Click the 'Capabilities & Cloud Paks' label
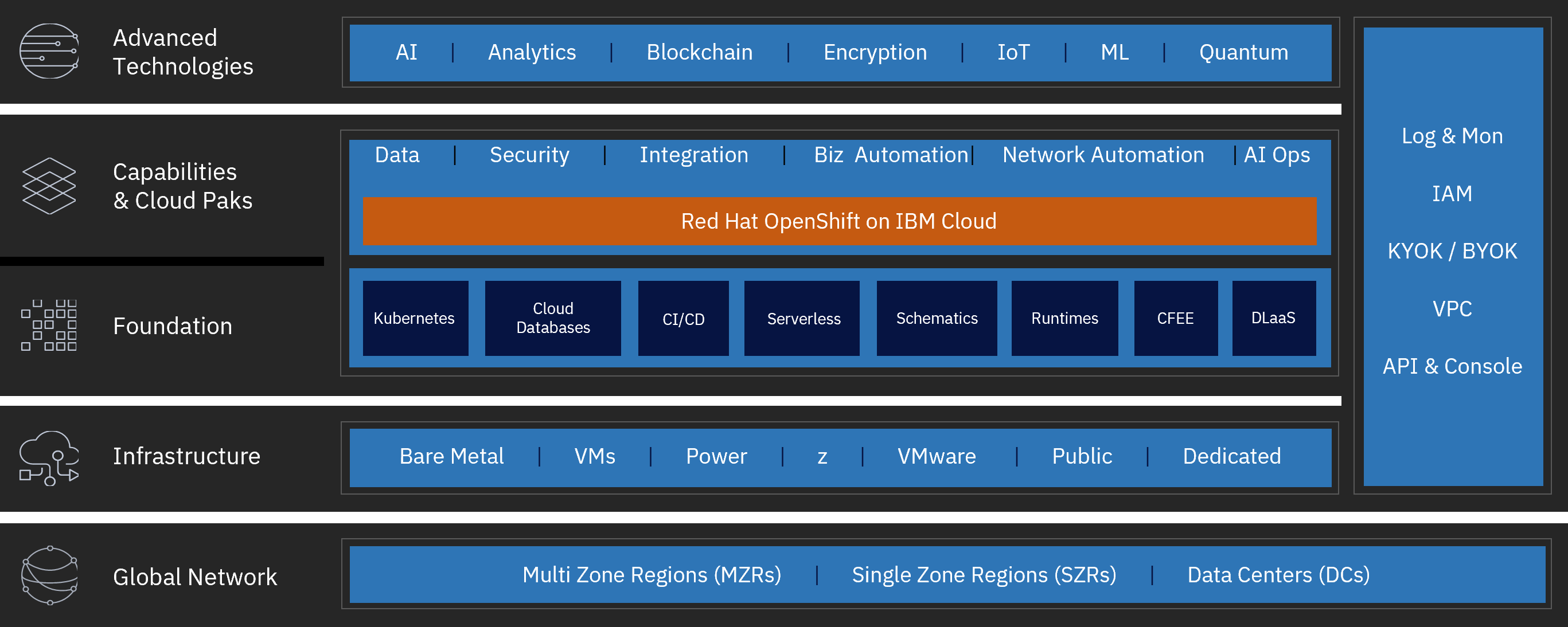The width and height of the screenshot is (1568, 627). tap(182, 187)
